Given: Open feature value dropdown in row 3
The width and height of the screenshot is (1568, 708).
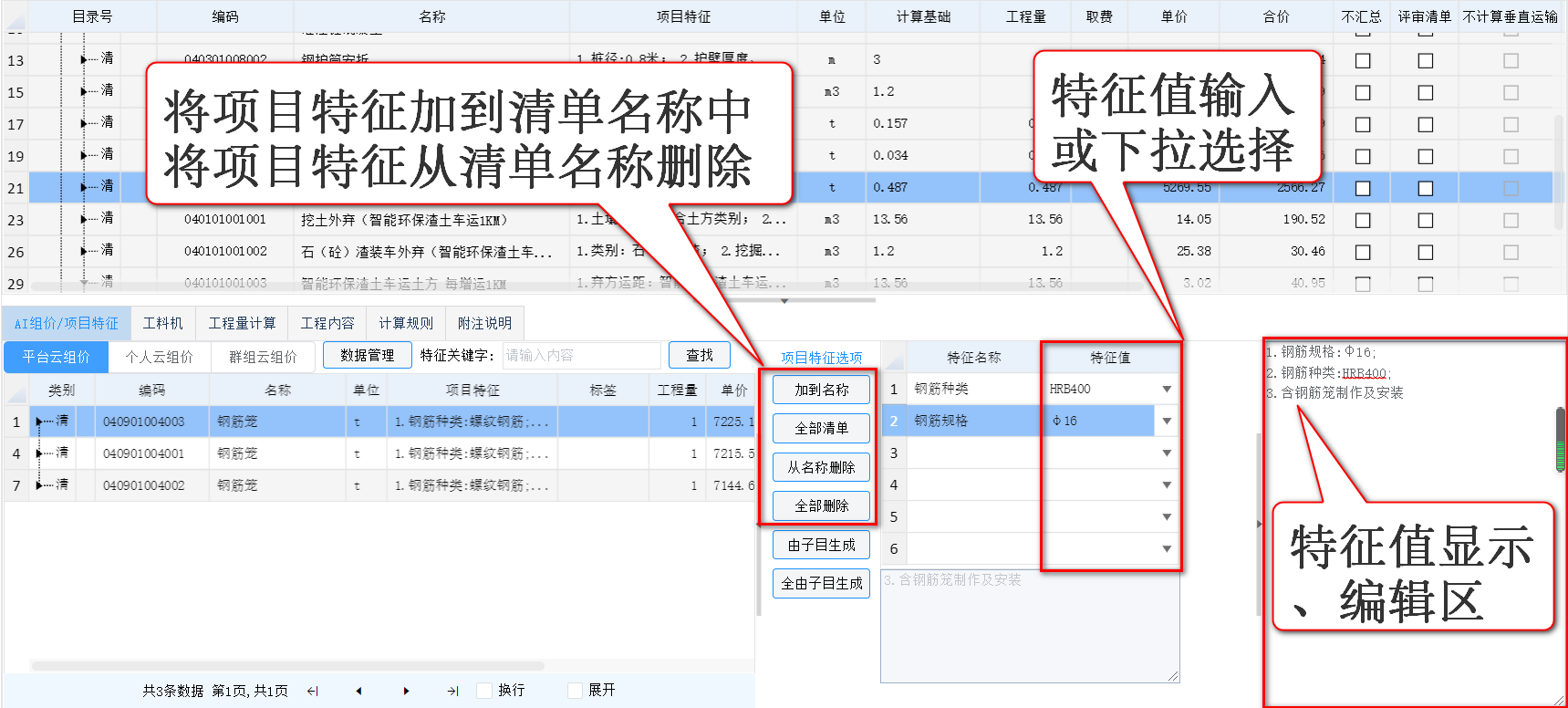Looking at the screenshot, I should point(1167,453).
